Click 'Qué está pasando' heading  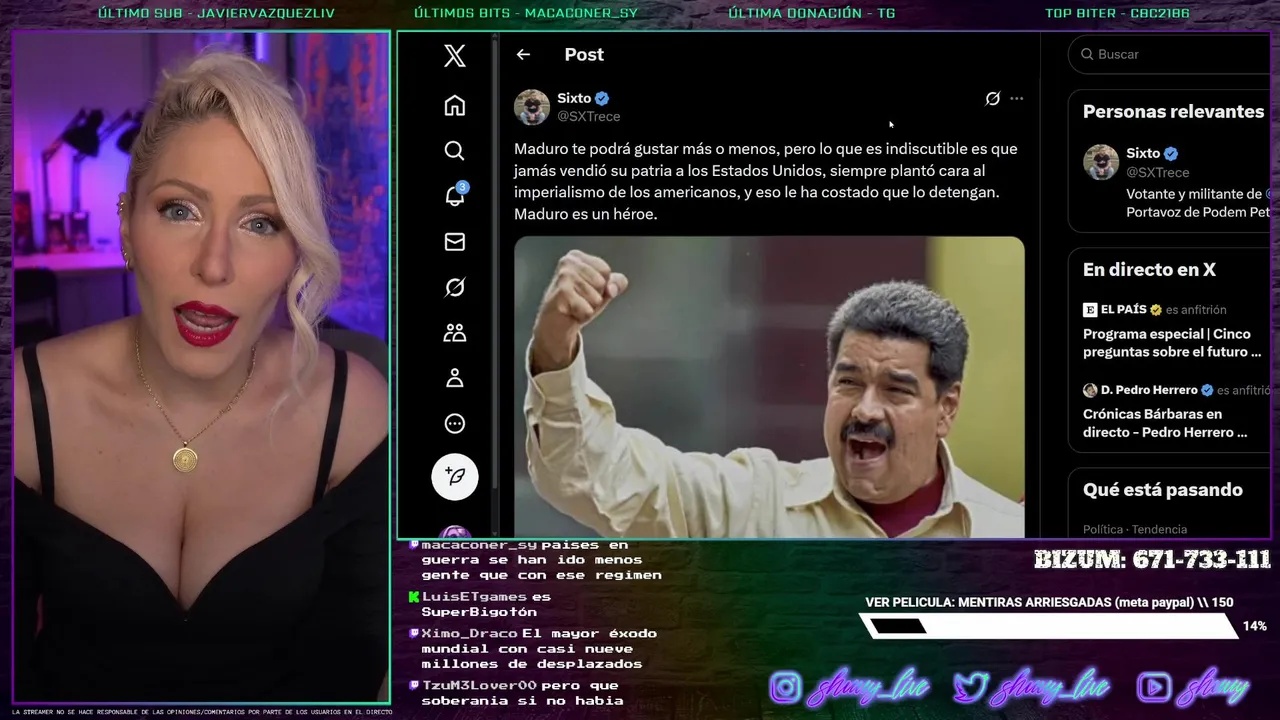[x=1162, y=489]
